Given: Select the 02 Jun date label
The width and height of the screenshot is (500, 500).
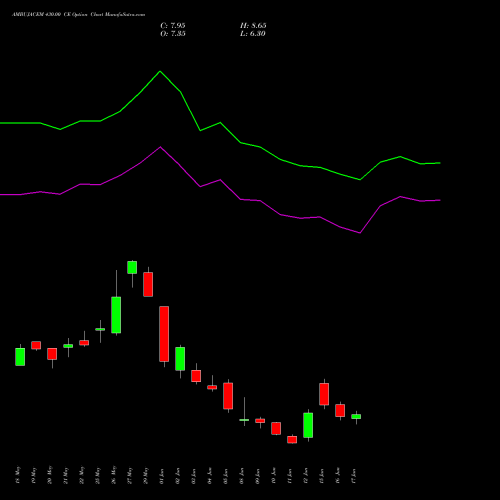Looking at the screenshot, I should tap(178, 476).
